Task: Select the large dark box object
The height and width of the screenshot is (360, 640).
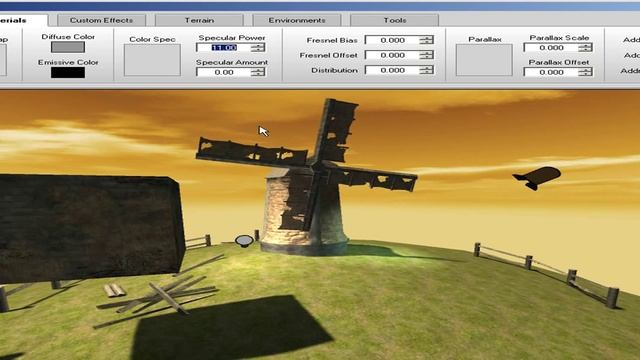Action: 90,229
